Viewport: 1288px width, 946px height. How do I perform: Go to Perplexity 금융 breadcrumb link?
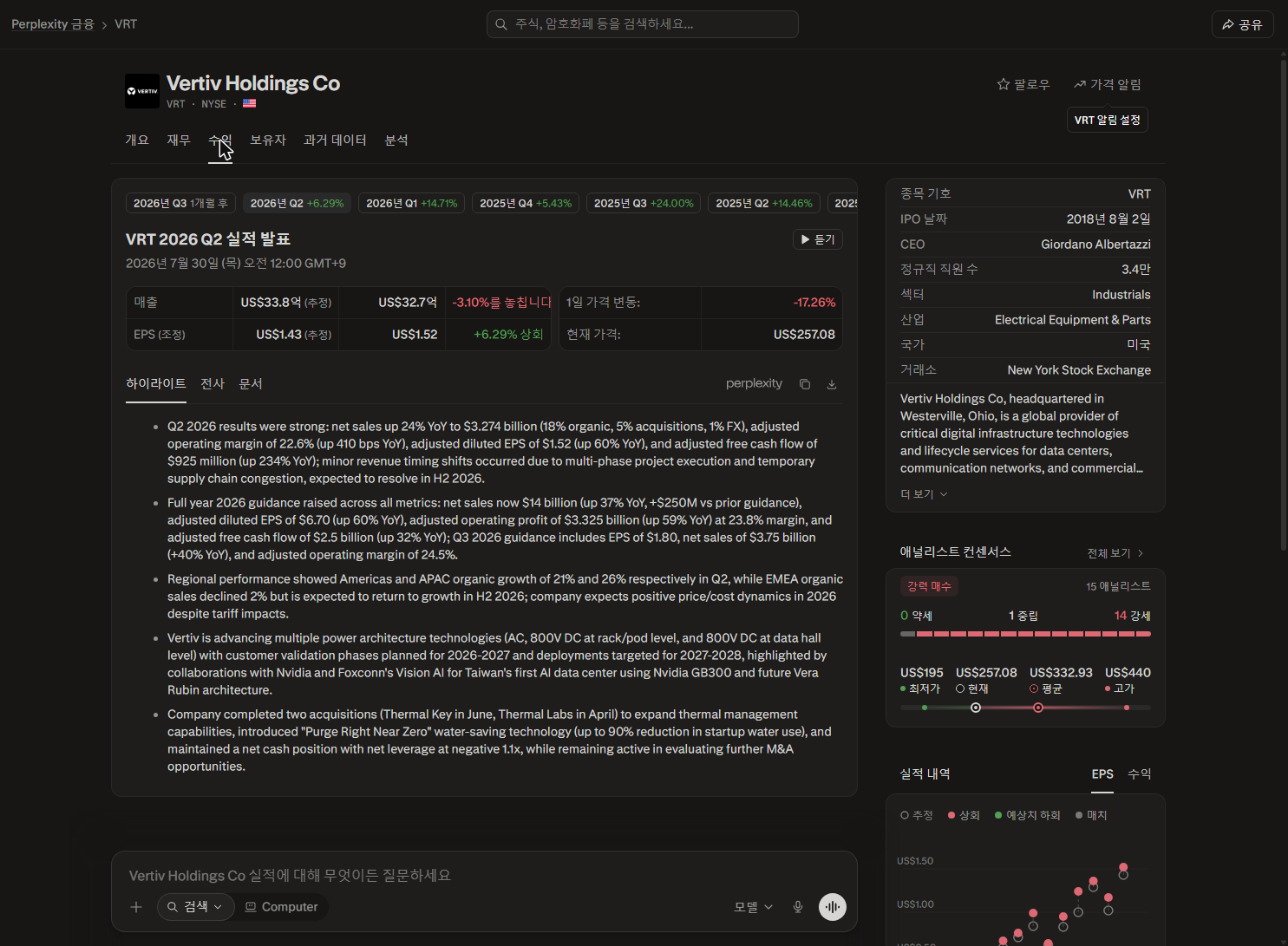tap(53, 24)
